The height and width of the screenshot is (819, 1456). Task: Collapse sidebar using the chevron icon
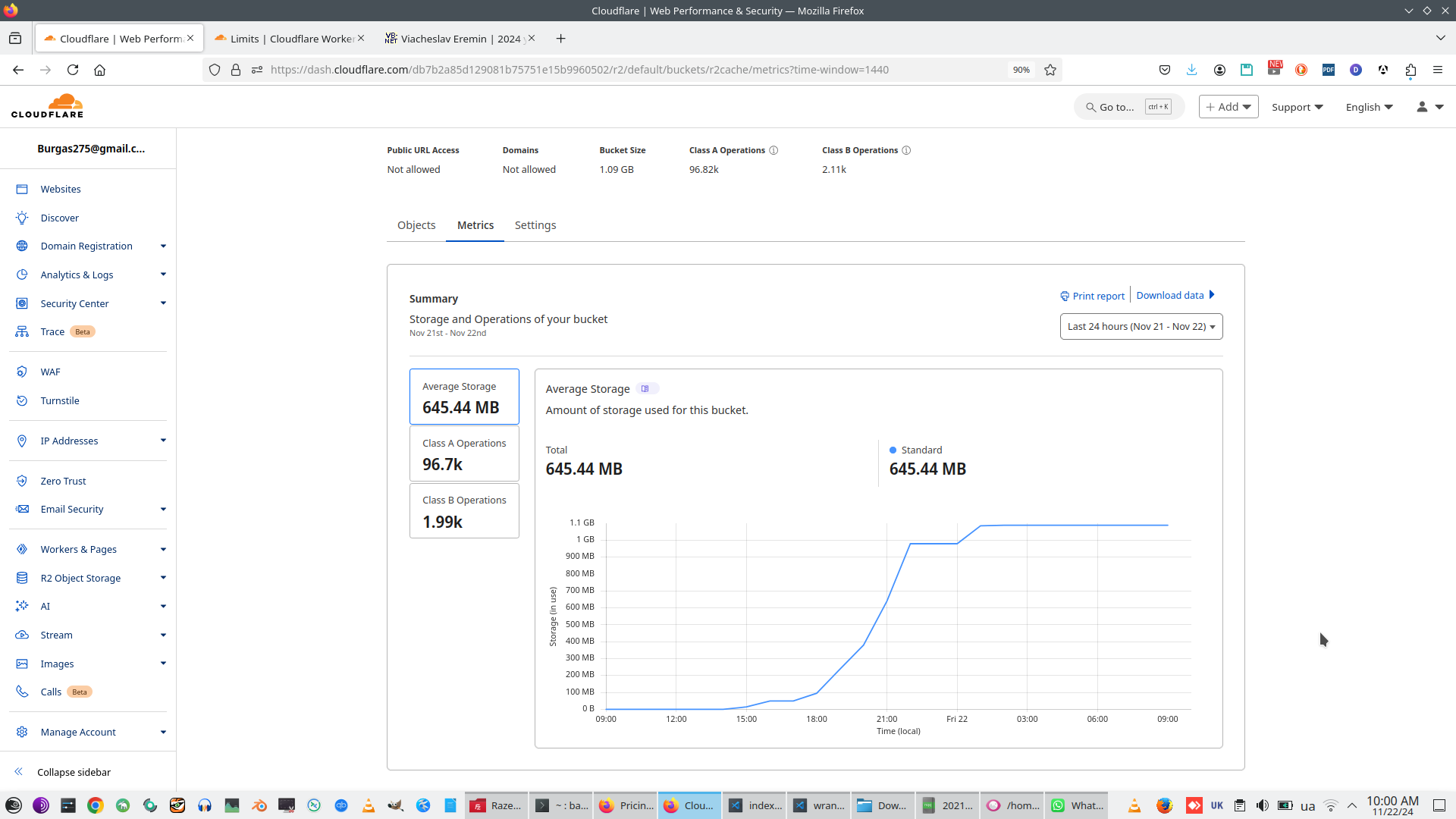(19, 772)
